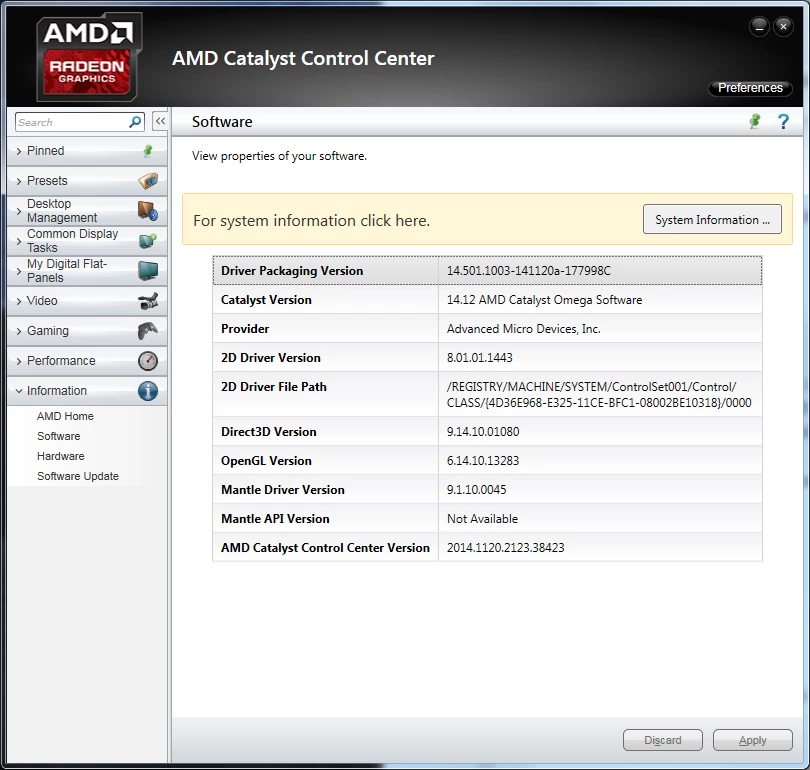810x770 pixels.
Task: Expand the Pinned section
Action: [87, 151]
